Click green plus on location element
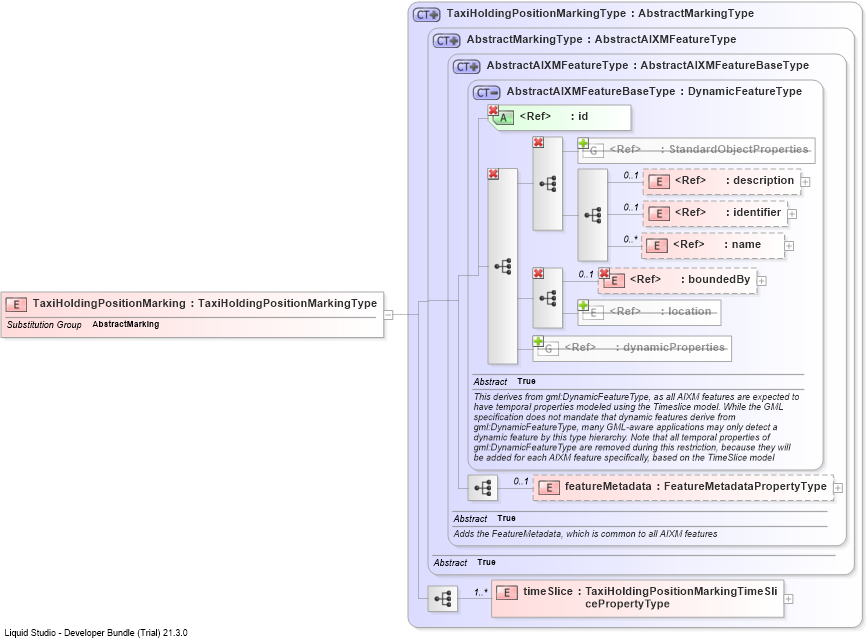Viewport: 866px width, 638px height. click(x=583, y=305)
